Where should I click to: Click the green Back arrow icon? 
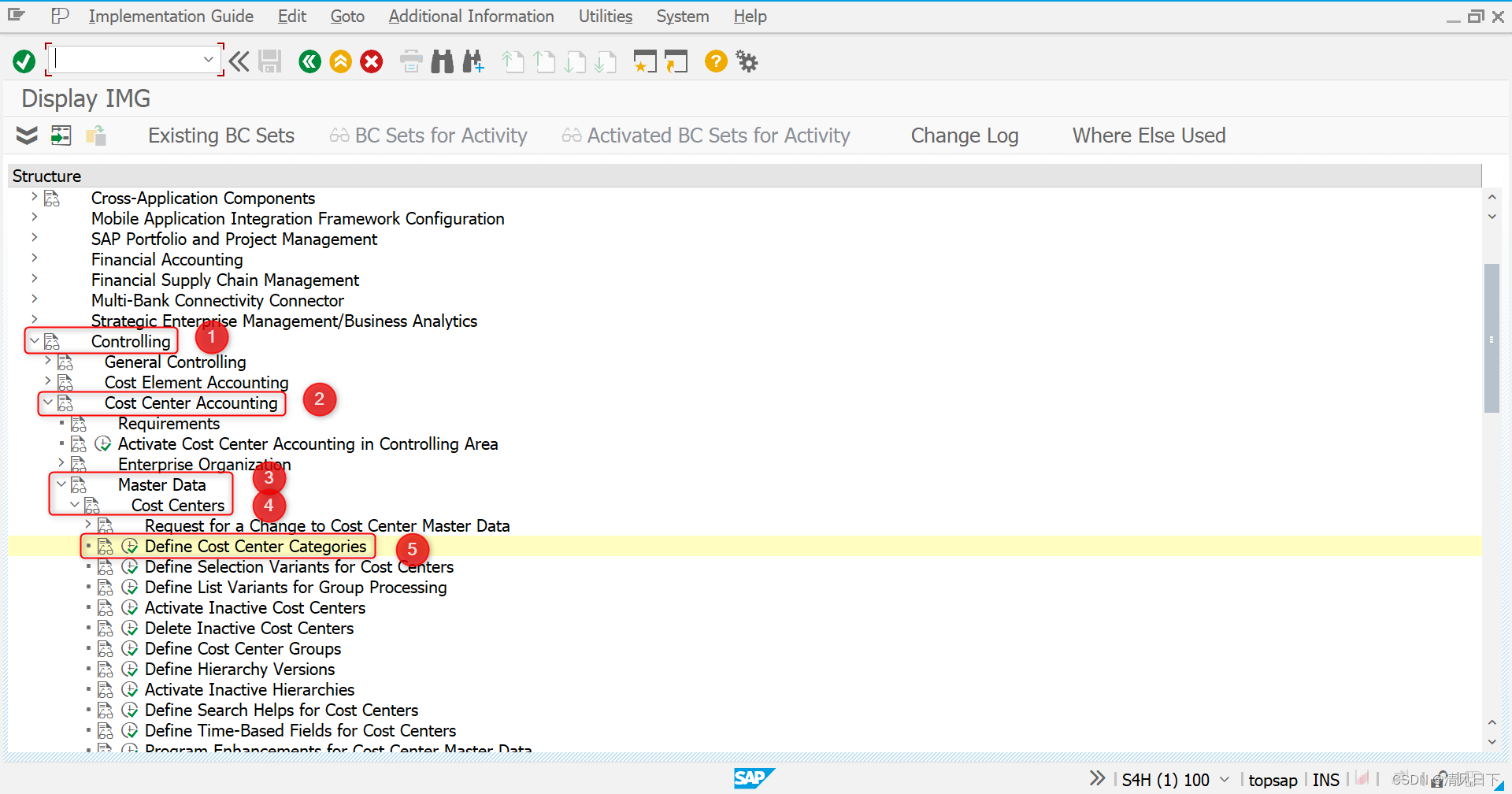tap(310, 61)
